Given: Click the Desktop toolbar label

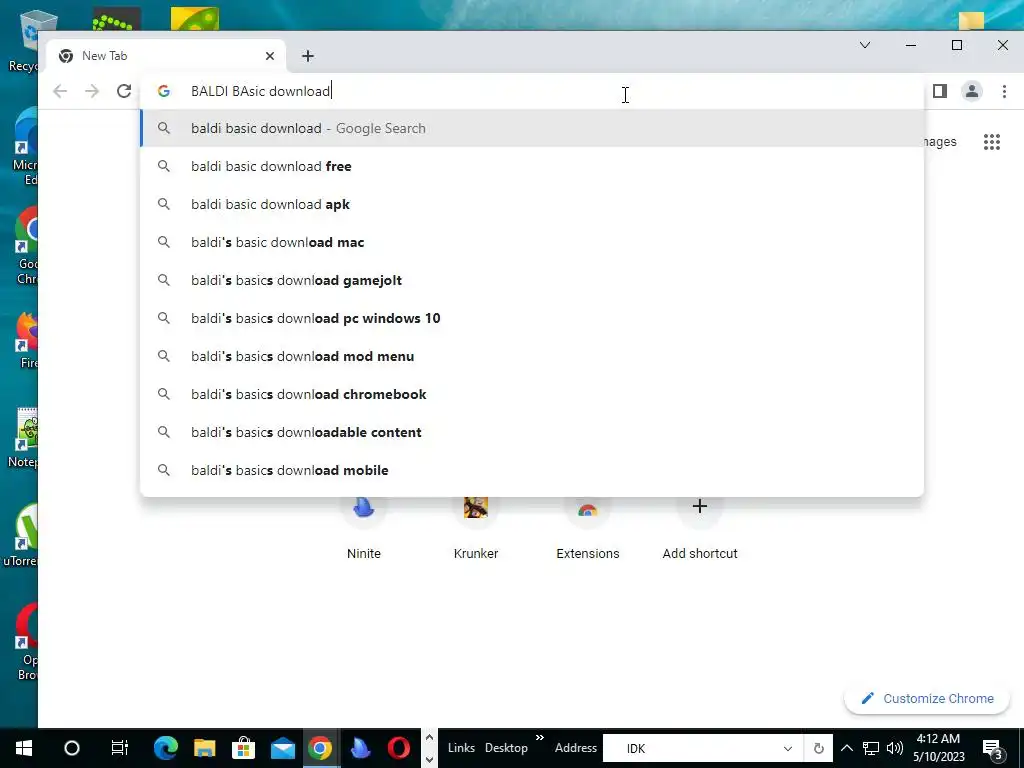Looking at the screenshot, I should [506, 748].
